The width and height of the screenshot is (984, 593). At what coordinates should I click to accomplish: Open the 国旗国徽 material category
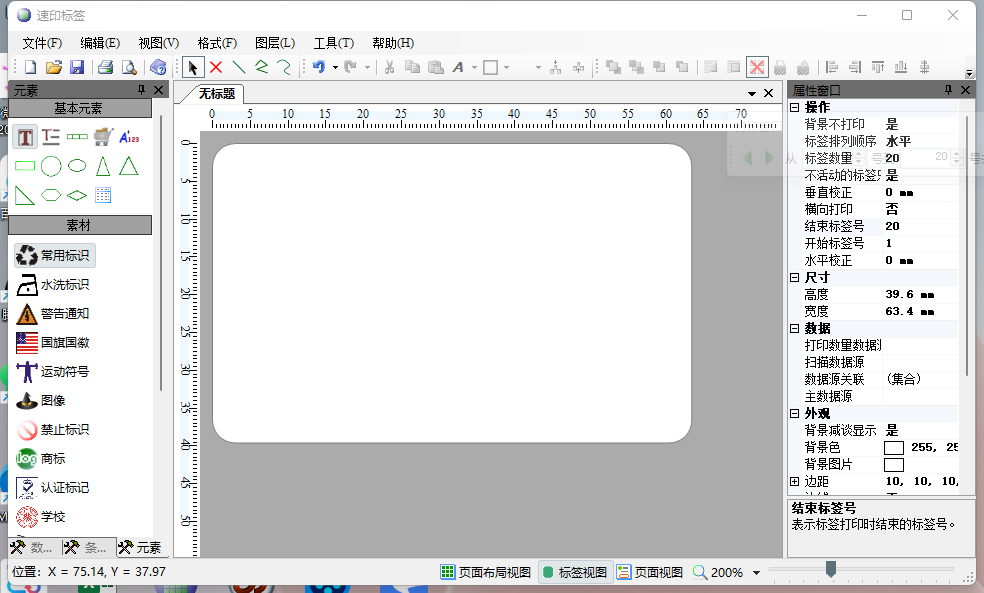53,342
